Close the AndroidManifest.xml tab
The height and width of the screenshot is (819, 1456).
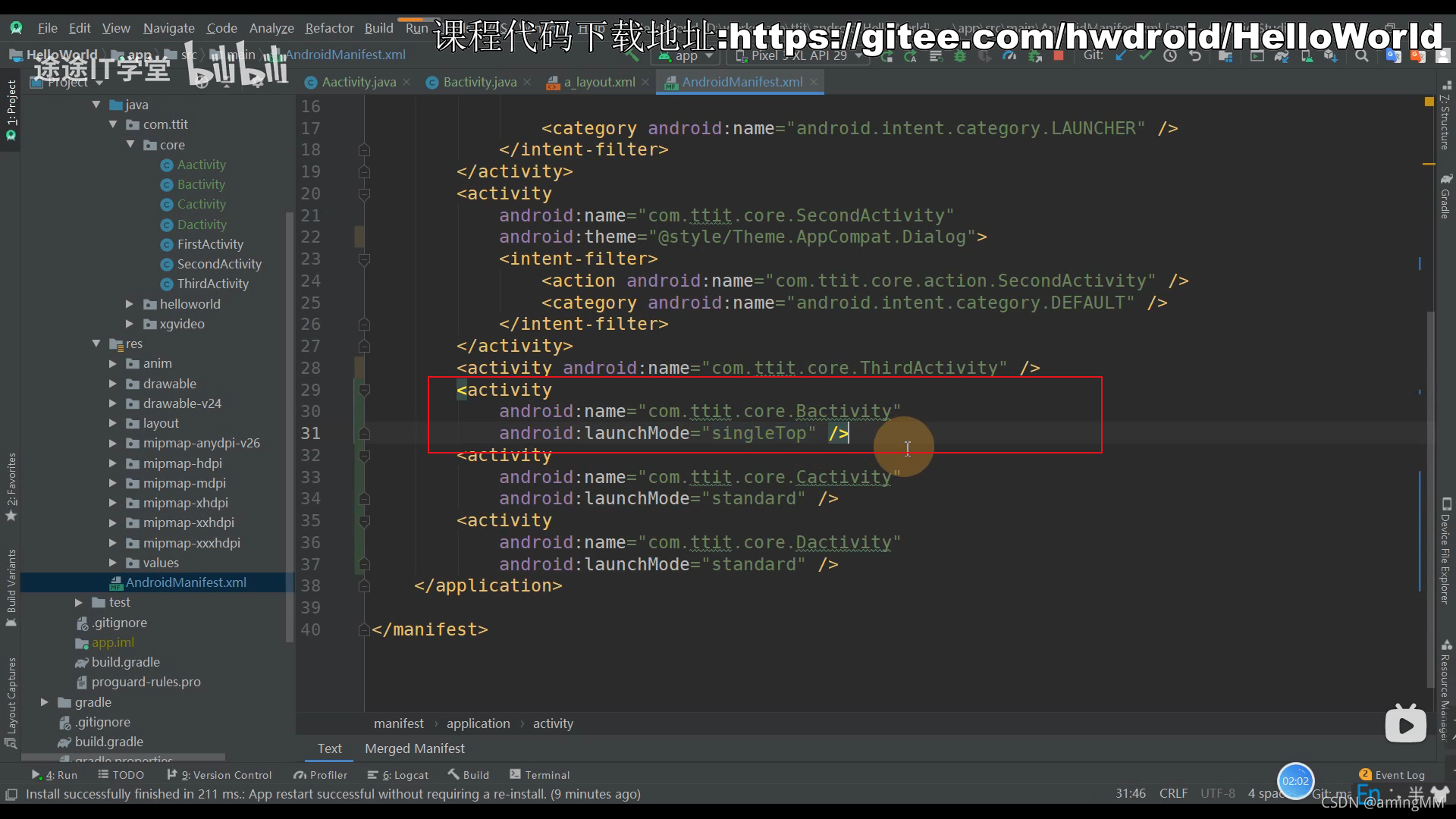coord(814,82)
